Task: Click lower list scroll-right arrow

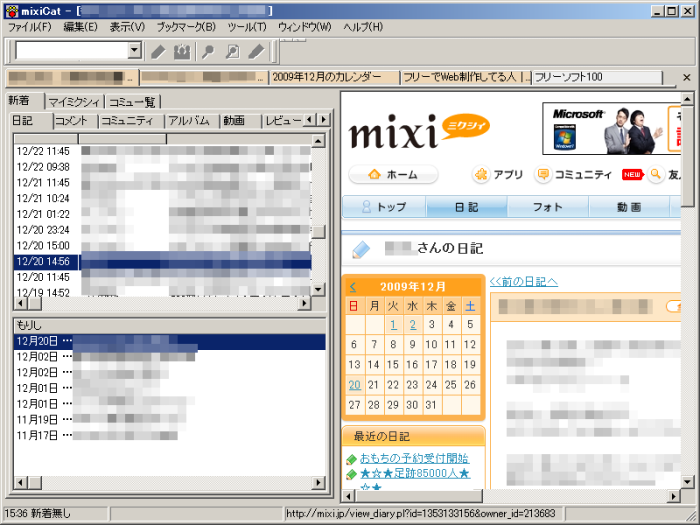Action: [318, 483]
